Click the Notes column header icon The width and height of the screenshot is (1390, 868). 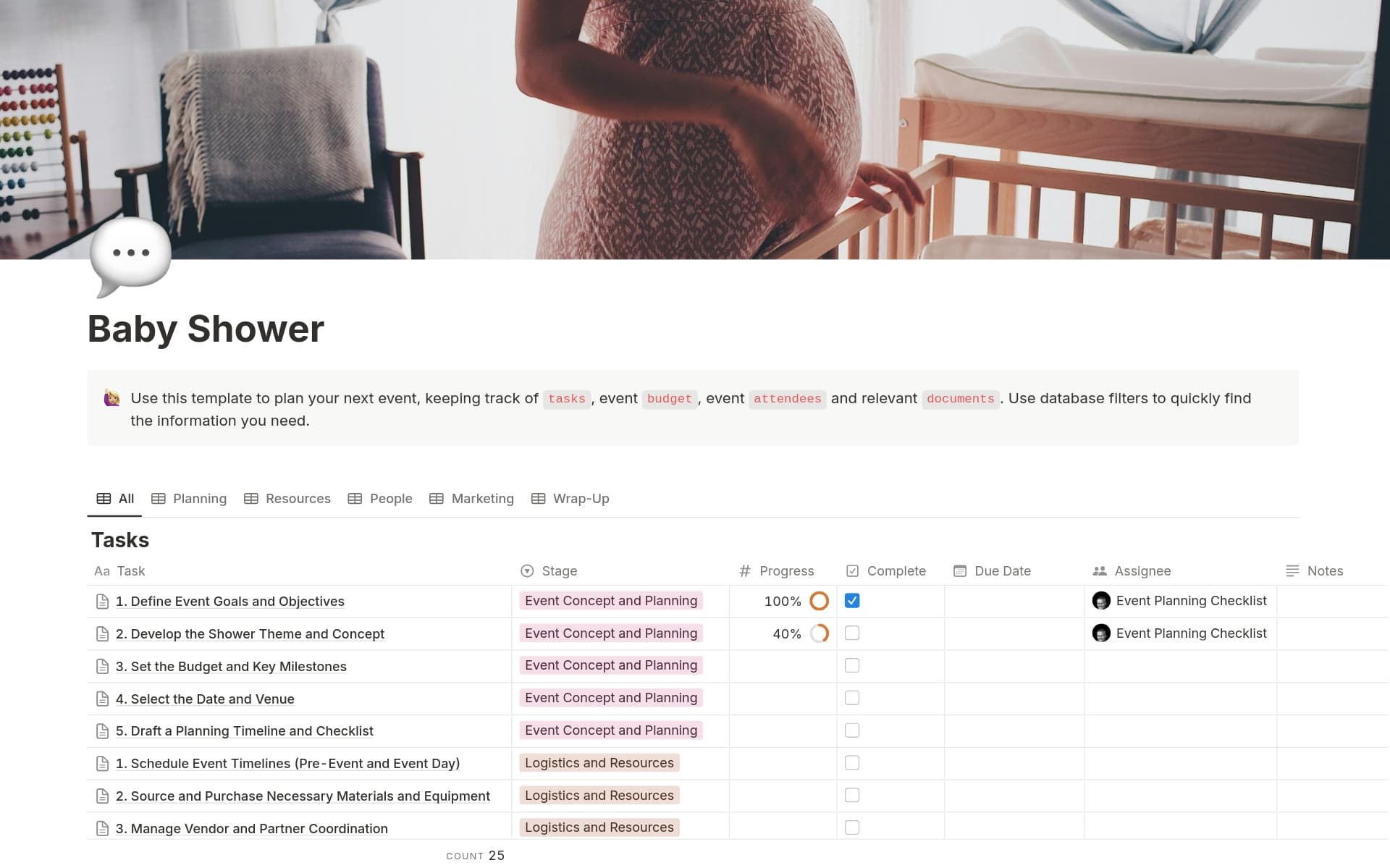[1292, 571]
